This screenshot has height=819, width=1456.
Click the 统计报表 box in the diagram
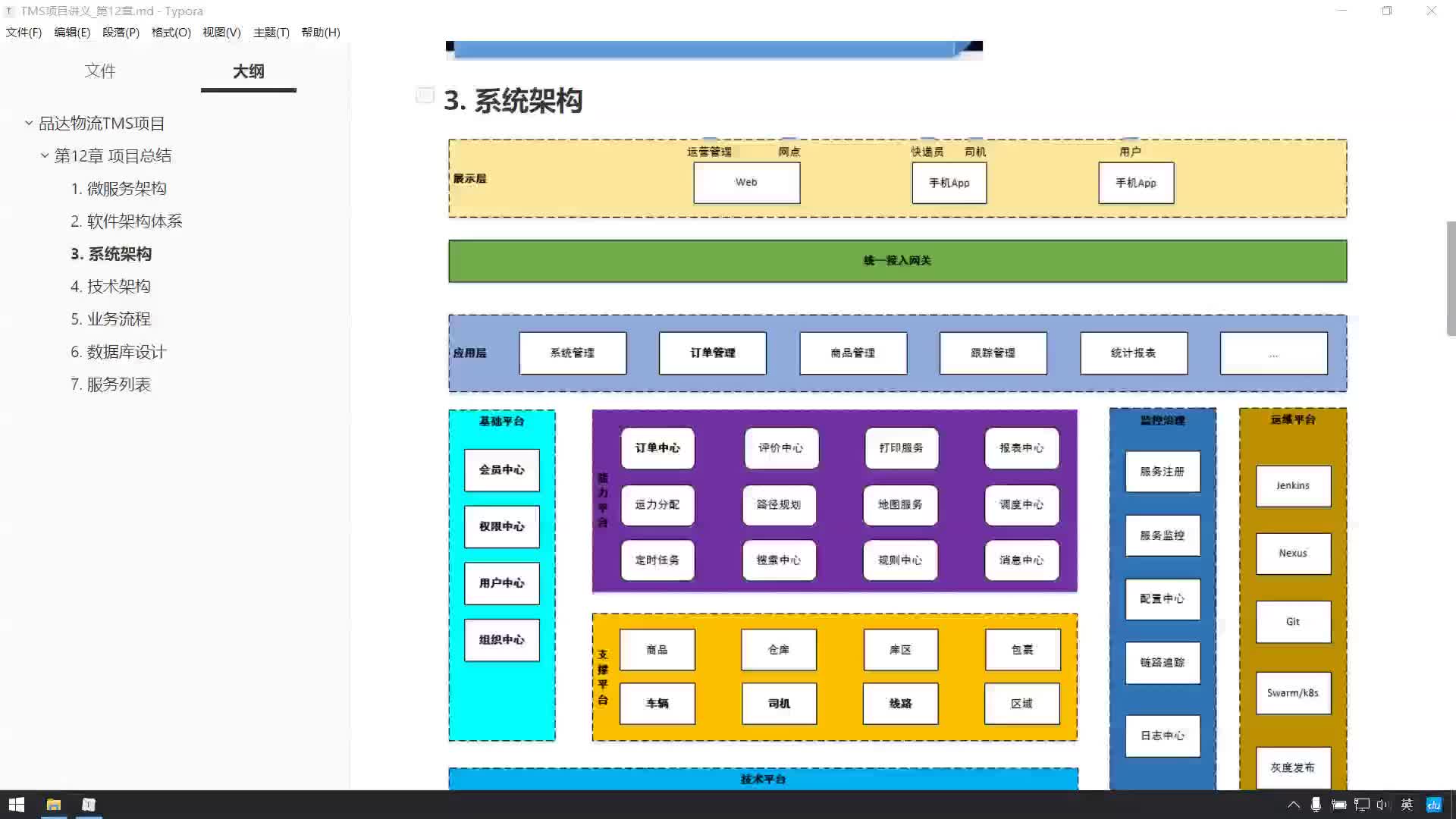[x=1134, y=353]
